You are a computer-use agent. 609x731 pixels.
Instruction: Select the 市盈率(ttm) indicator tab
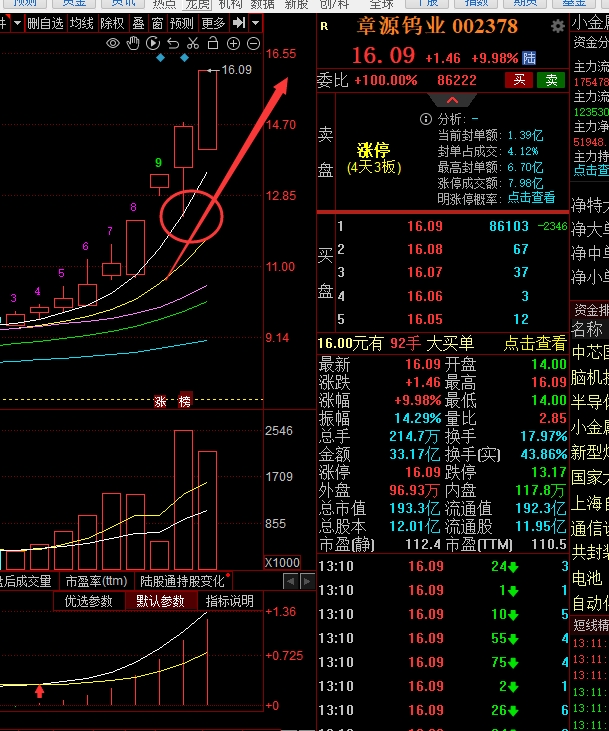(x=96, y=581)
